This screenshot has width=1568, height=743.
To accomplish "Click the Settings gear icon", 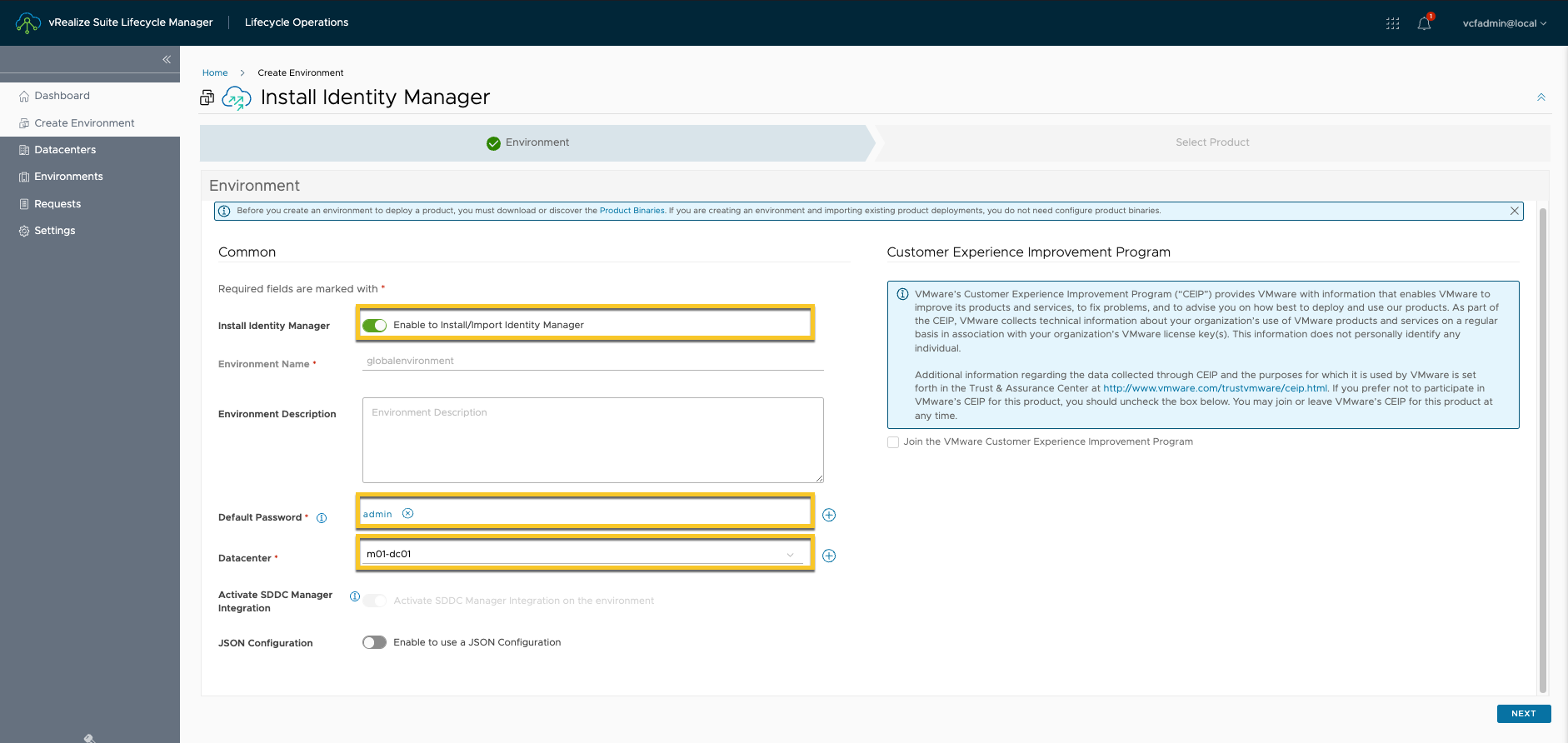I will 24,231.
